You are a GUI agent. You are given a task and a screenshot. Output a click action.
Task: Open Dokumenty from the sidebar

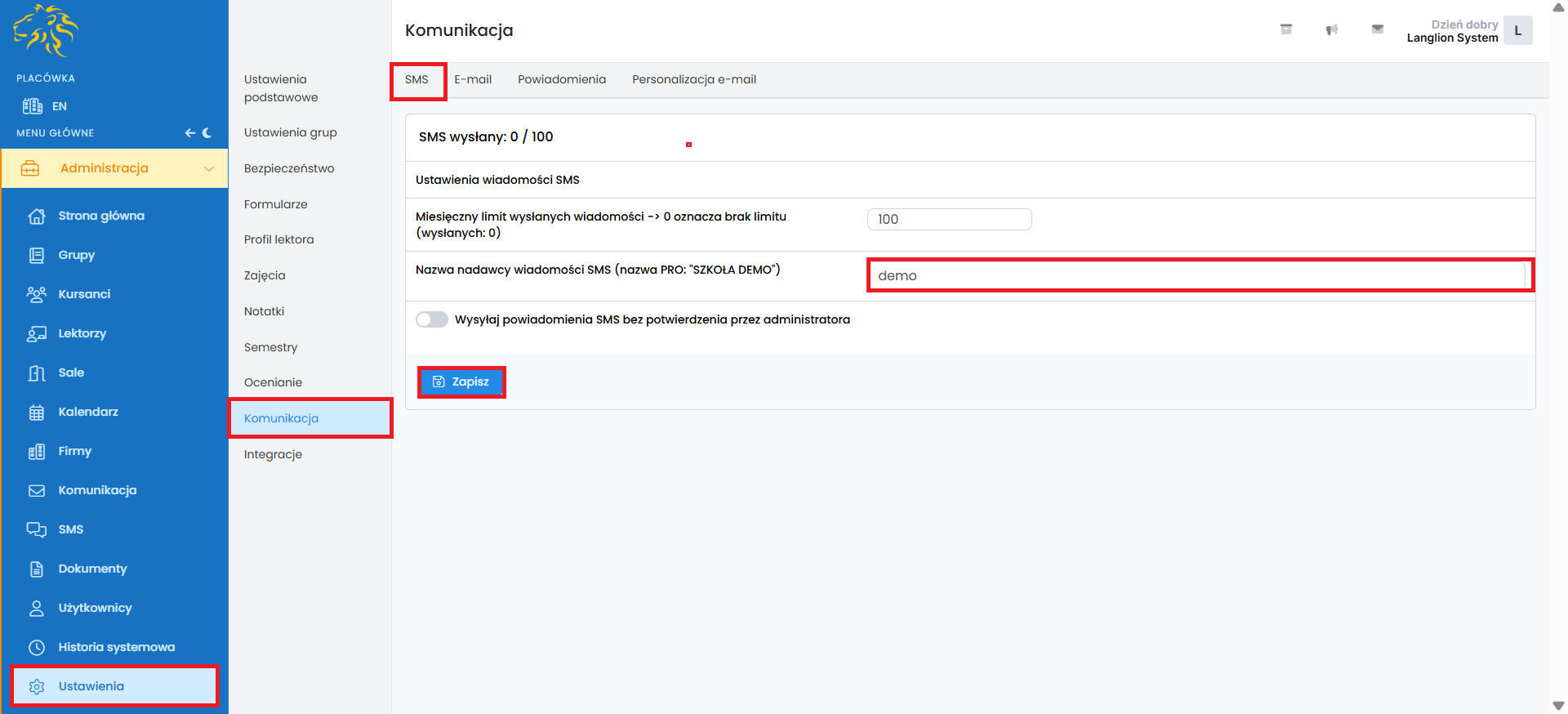click(x=92, y=569)
